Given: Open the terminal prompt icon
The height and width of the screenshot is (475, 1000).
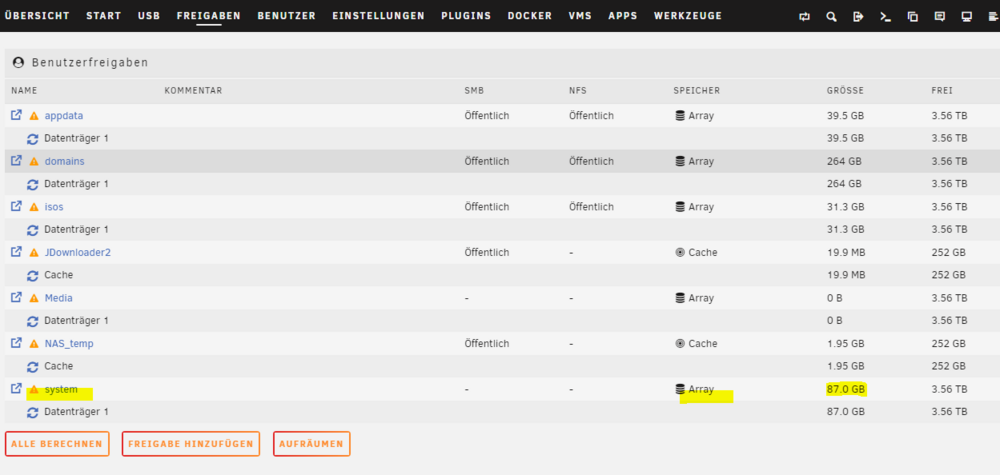Looking at the screenshot, I should [885, 17].
